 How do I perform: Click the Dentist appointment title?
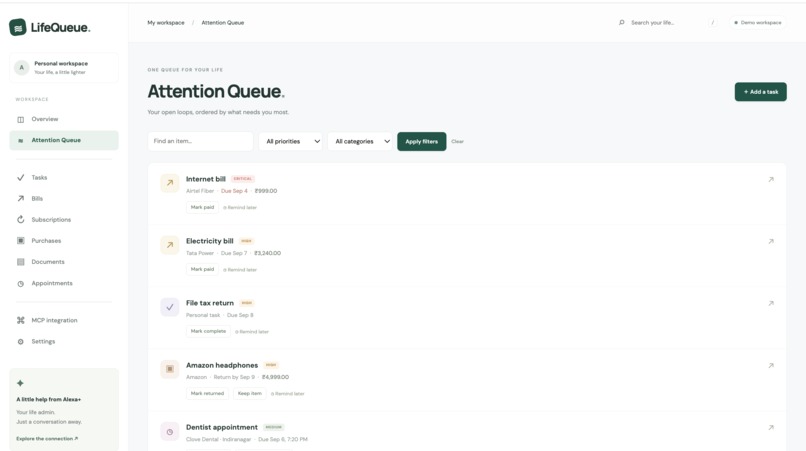click(x=222, y=427)
